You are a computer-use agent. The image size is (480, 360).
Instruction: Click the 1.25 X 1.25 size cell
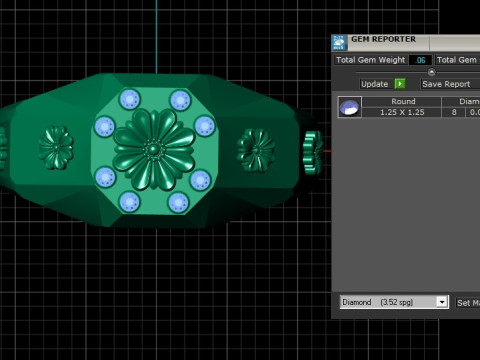(x=402, y=112)
